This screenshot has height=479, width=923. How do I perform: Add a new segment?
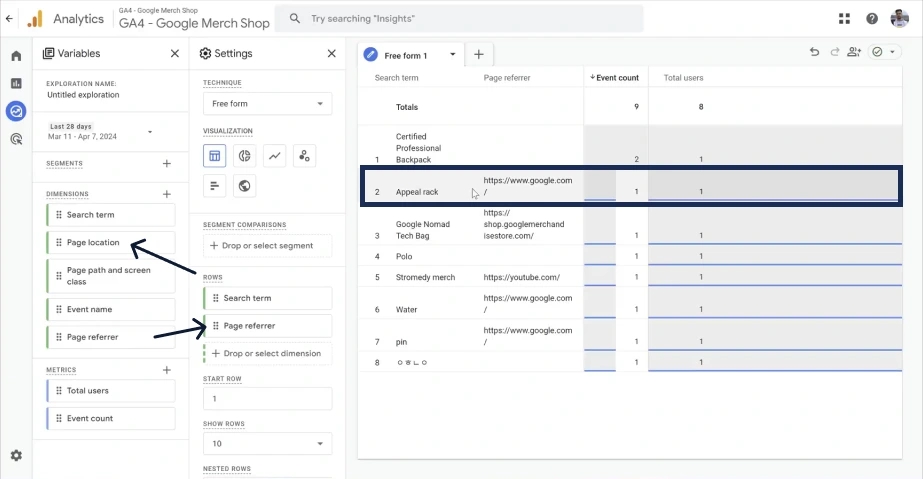click(167, 164)
